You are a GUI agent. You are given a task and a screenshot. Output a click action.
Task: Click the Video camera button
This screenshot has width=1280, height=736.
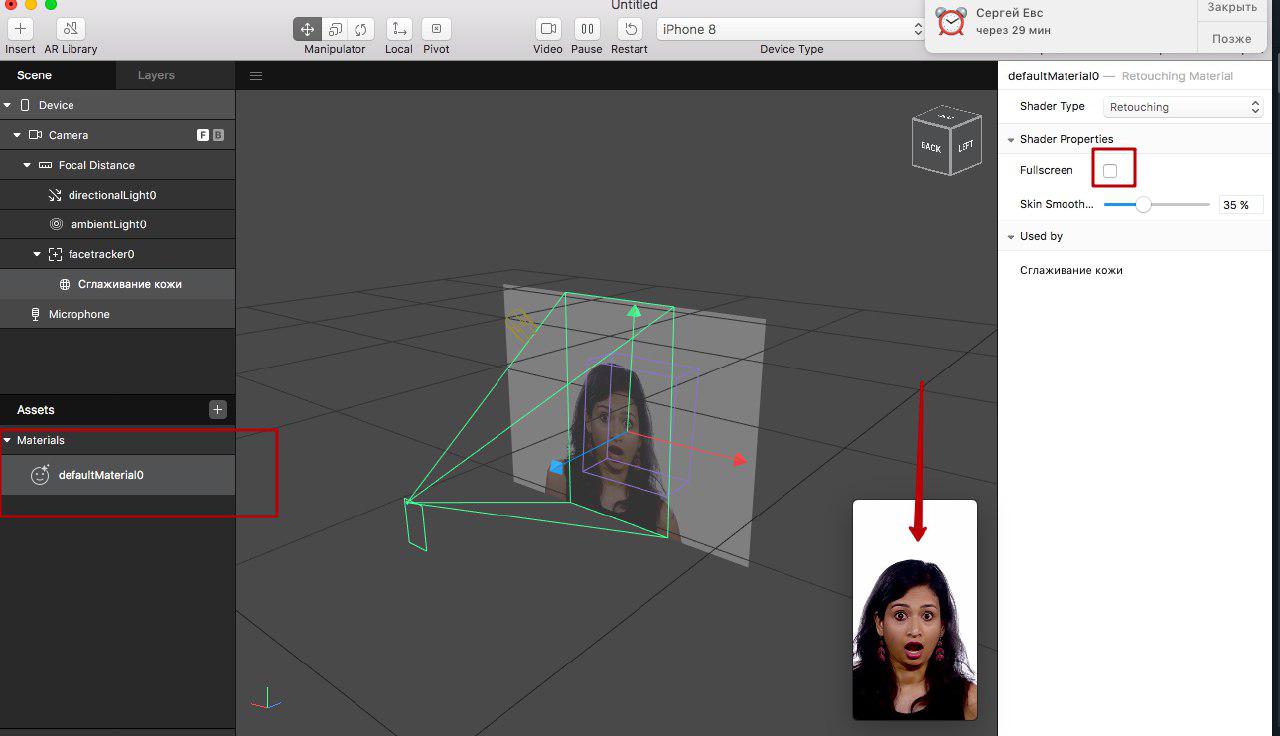548,29
